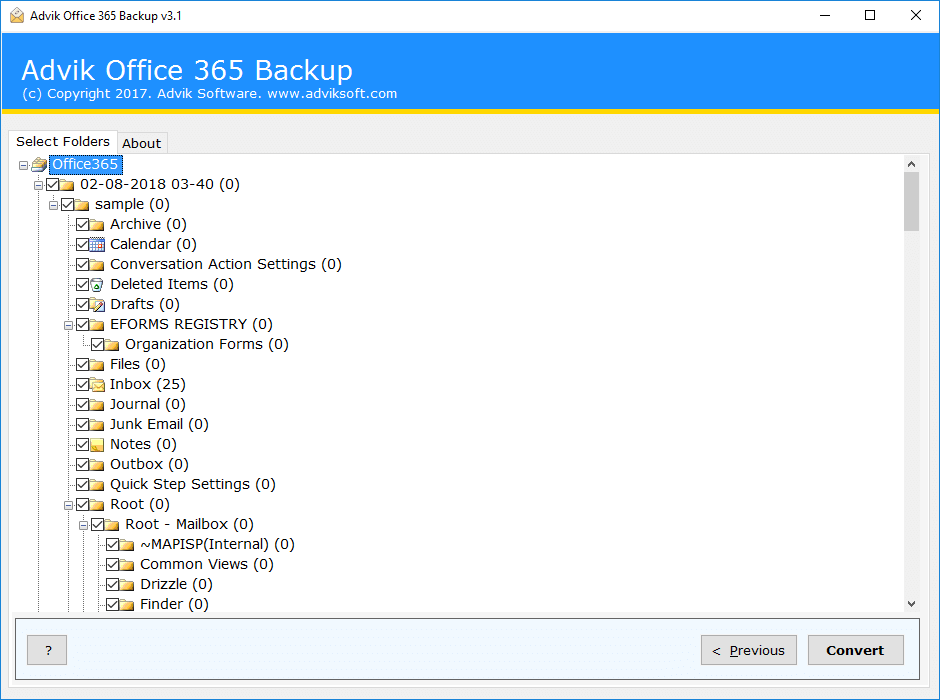Go back with the Previous button
The height and width of the screenshot is (700, 940).
[x=749, y=650]
